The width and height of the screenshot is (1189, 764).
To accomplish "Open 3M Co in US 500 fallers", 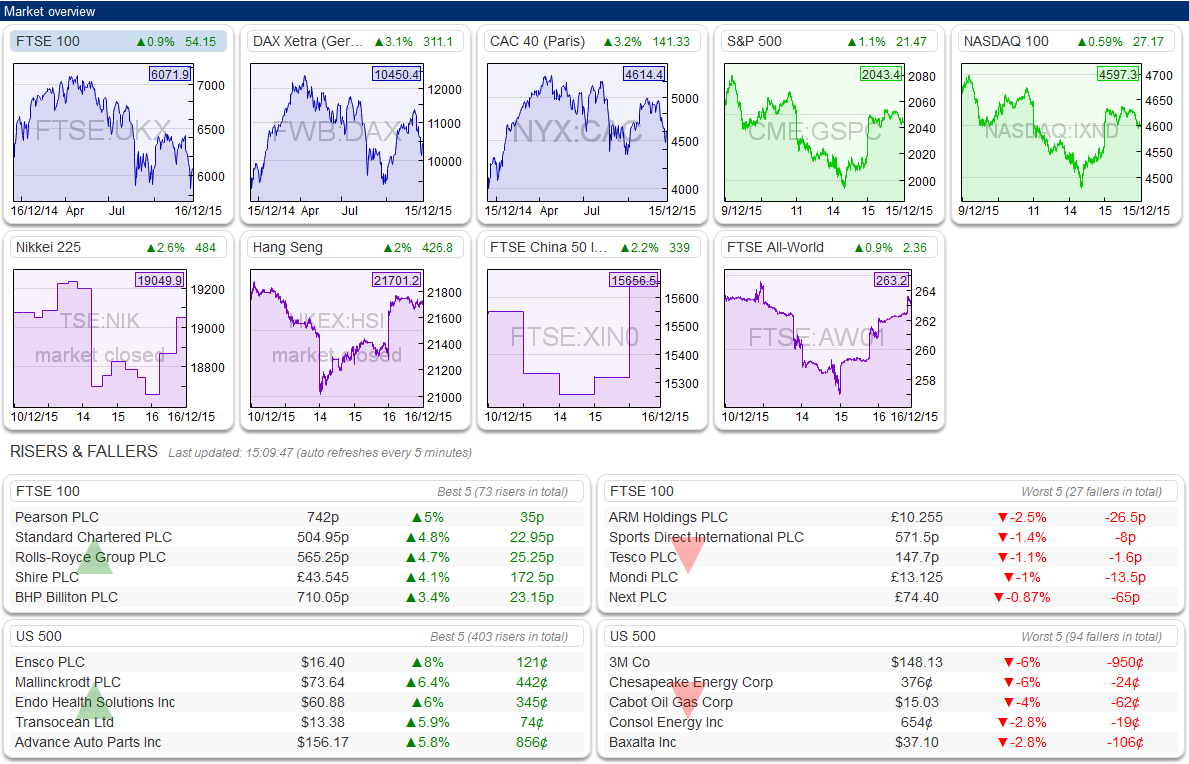I will [x=629, y=662].
